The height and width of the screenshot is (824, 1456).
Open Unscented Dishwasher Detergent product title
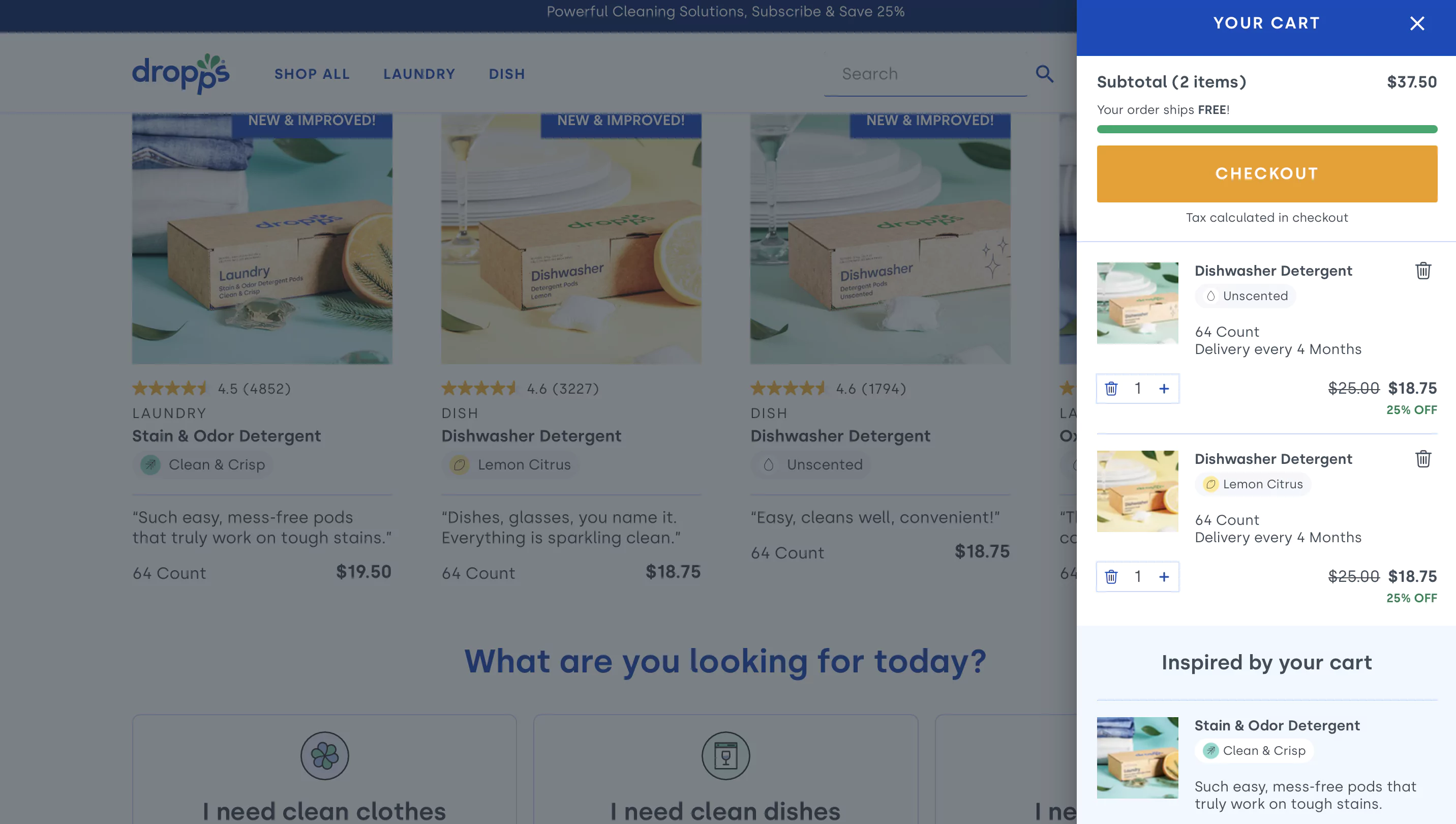[x=840, y=436]
